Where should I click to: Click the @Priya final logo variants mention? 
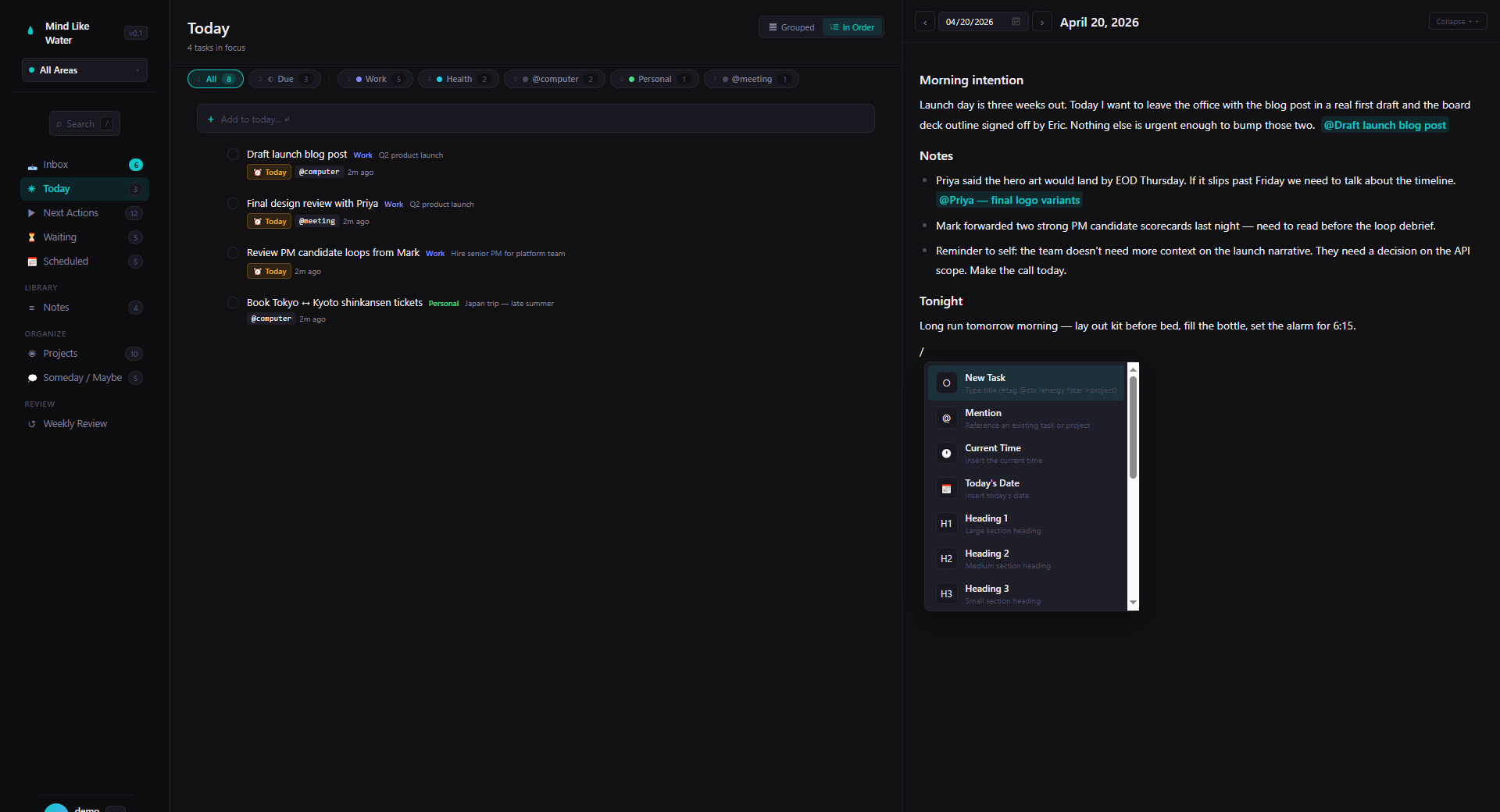(x=1009, y=200)
